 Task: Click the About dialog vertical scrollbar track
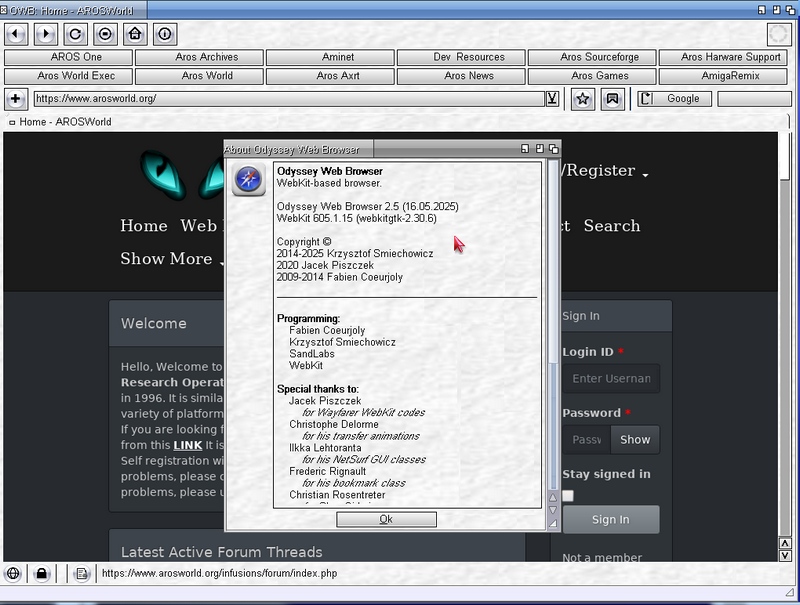coord(553,326)
